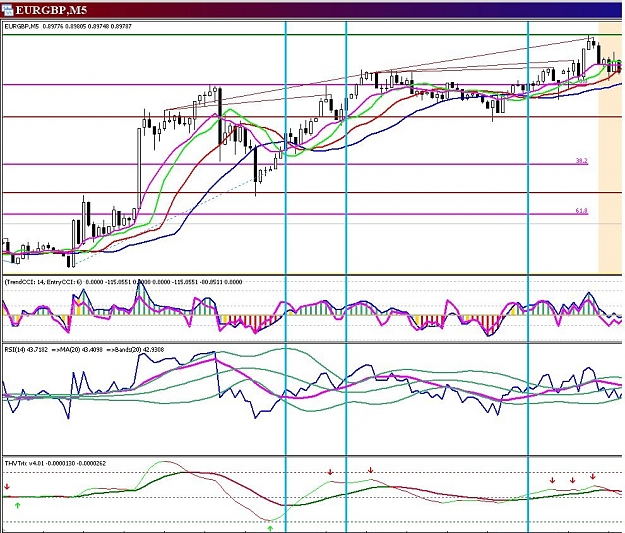Click the Bands(20) value in RSI panel
Screen dimensions: 625x533
(133, 350)
